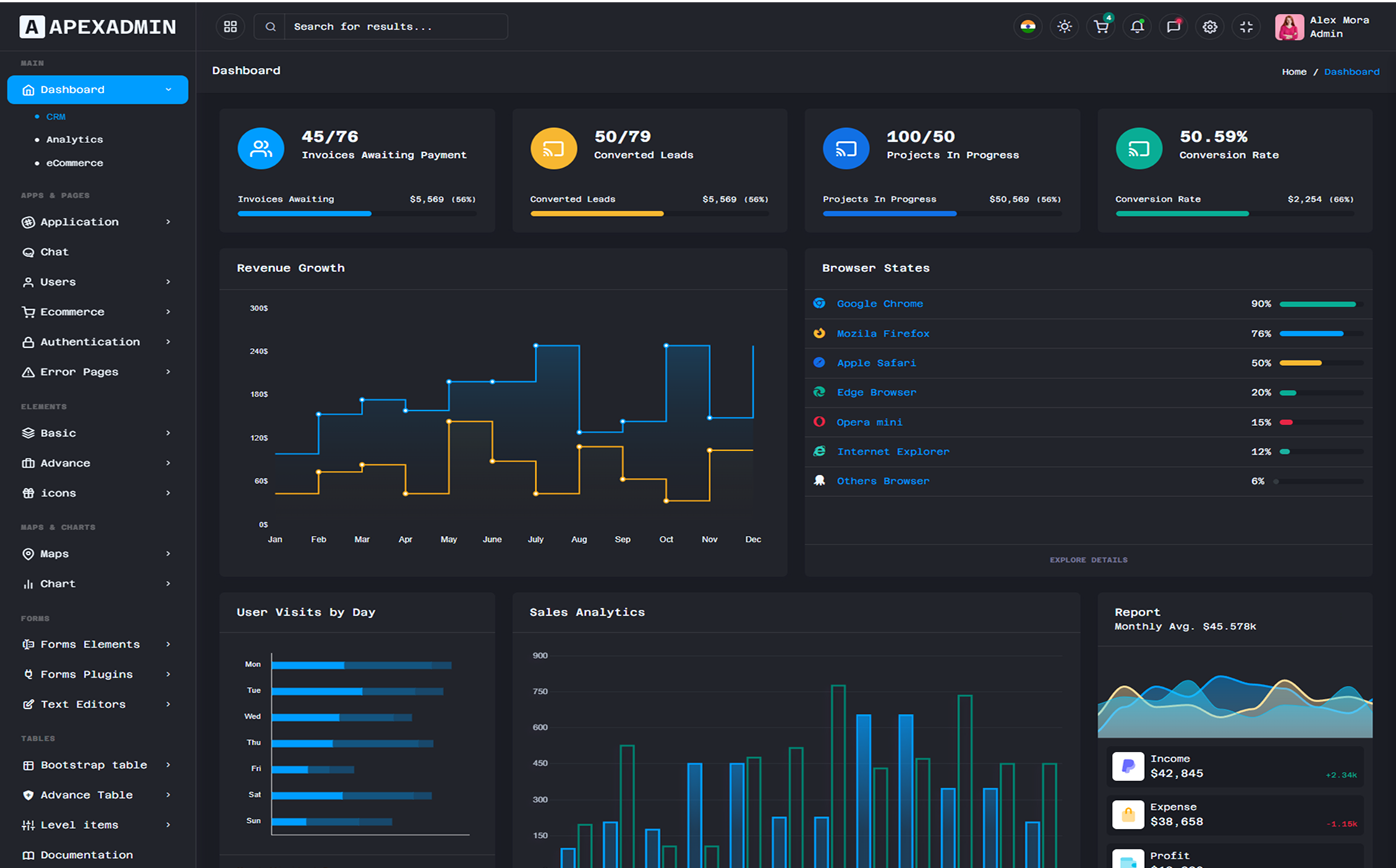Screen dimensions: 1396x868
Task: Click the July data point on blue line
Action: pos(536,346)
